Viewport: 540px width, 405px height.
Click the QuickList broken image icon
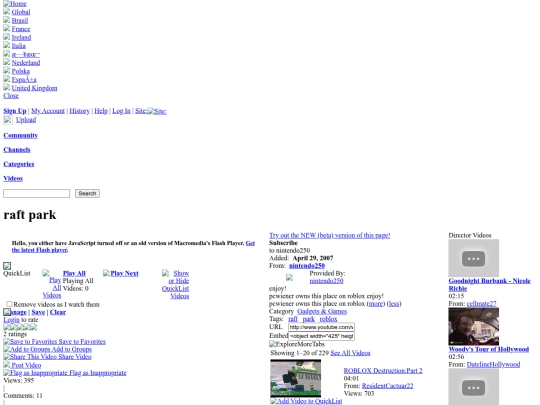7,266
